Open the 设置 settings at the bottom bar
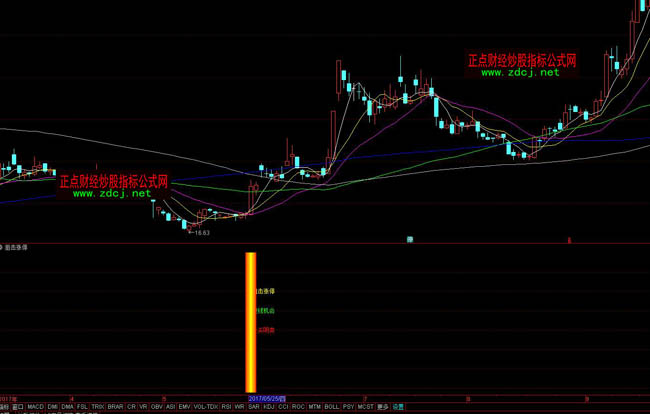The height and width of the screenshot is (414, 650). (398, 406)
